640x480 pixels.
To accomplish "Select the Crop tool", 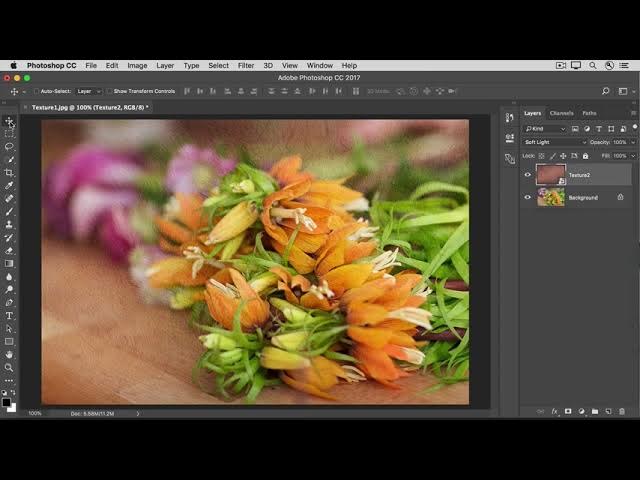I will [10, 172].
